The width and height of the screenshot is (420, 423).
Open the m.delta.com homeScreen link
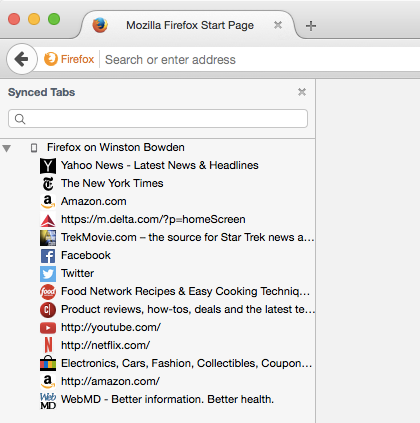tap(153, 219)
